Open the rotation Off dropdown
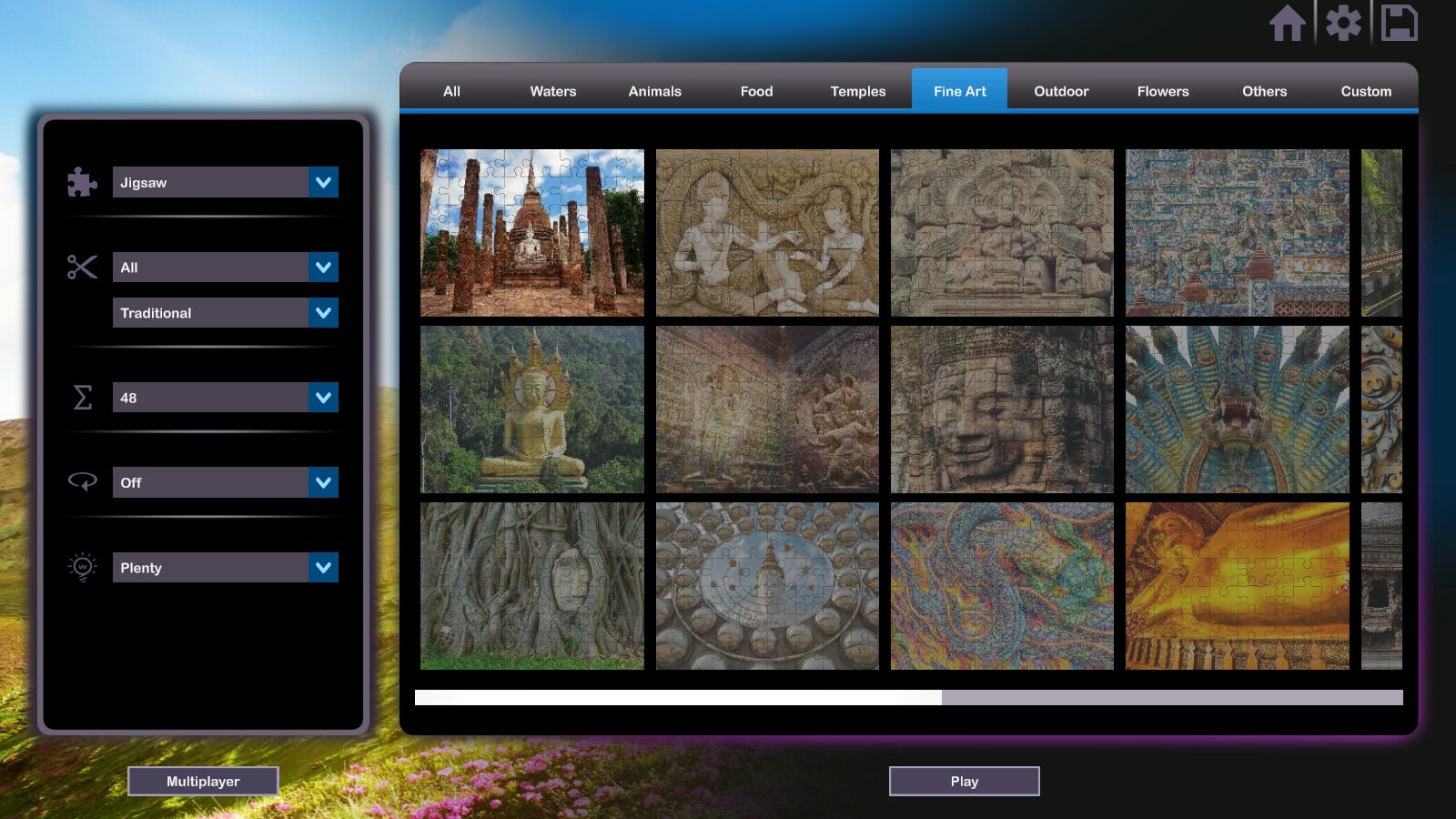Screen dimensions: 1456x819 (225, 482)
